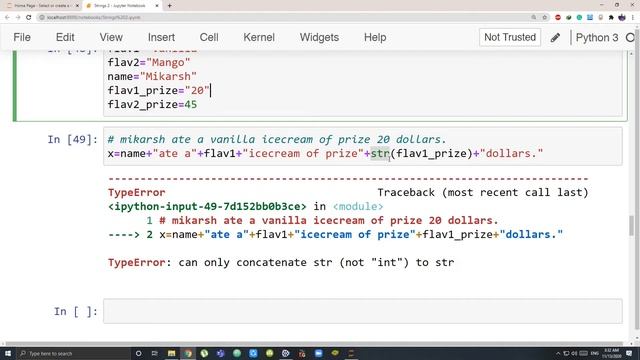Go forward in browser history
Image resolution: width=640 pixels, height=360 pixels.
[x=18, y=17]
